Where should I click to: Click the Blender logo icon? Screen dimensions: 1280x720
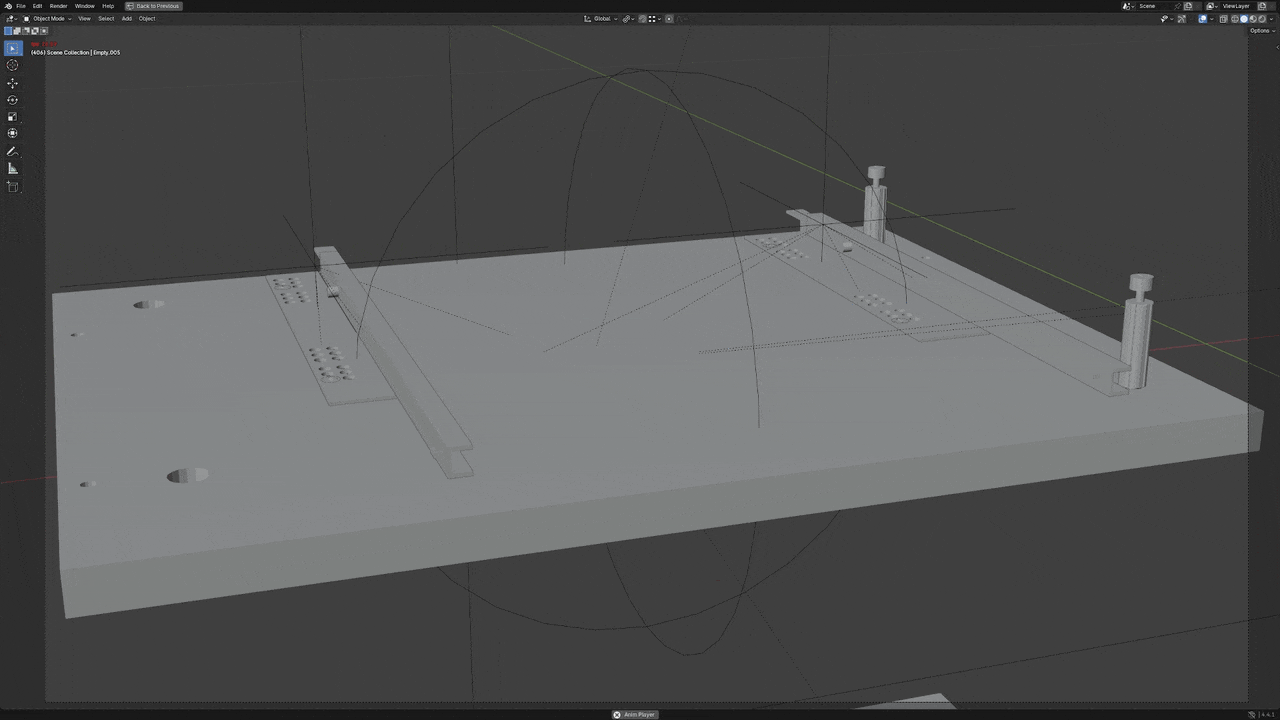pyautogui.click(x=8, y=6)
